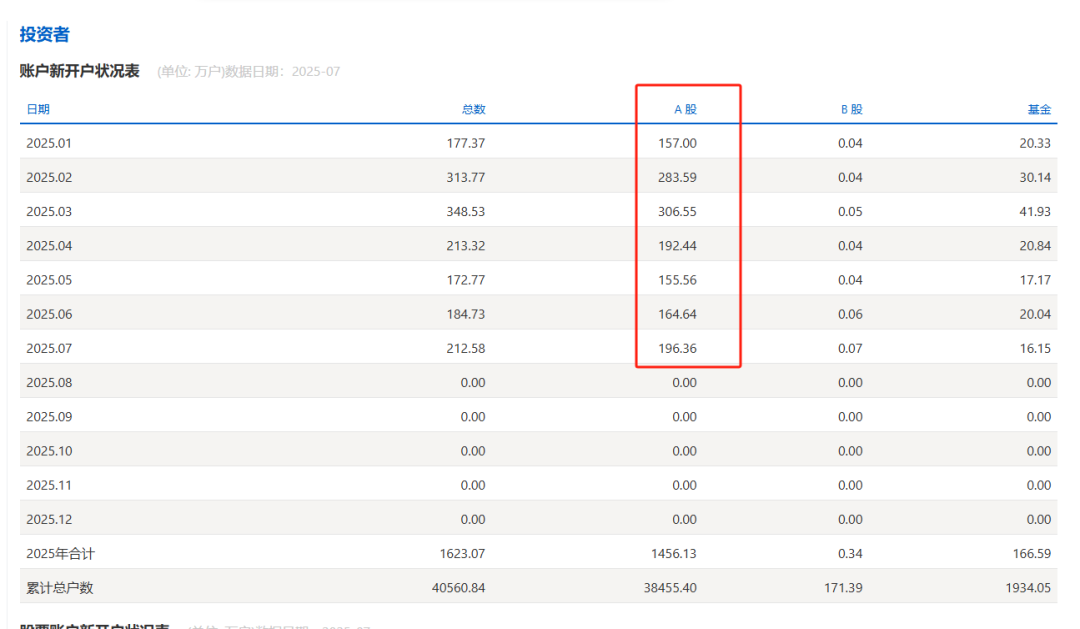
Task: Select the 2025.08 date row
Action: 539,382
